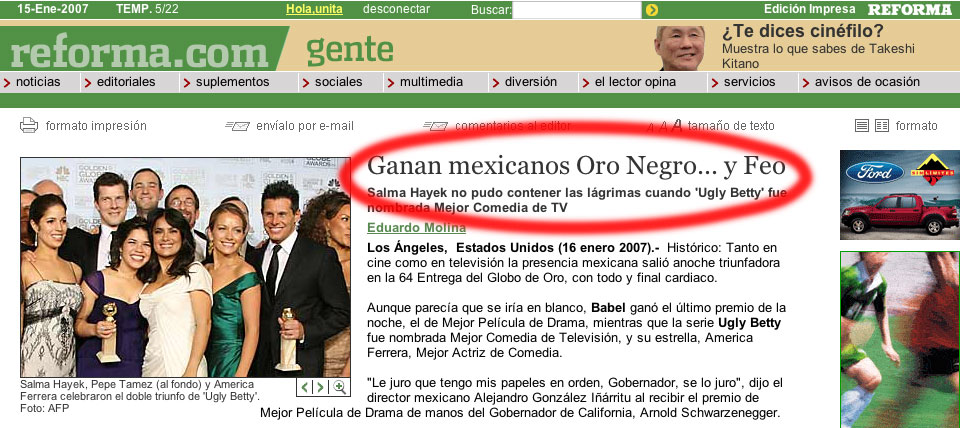Screen dimensions: 961x428
Task: Select two-column formato icon
Action: click(881, 126)
